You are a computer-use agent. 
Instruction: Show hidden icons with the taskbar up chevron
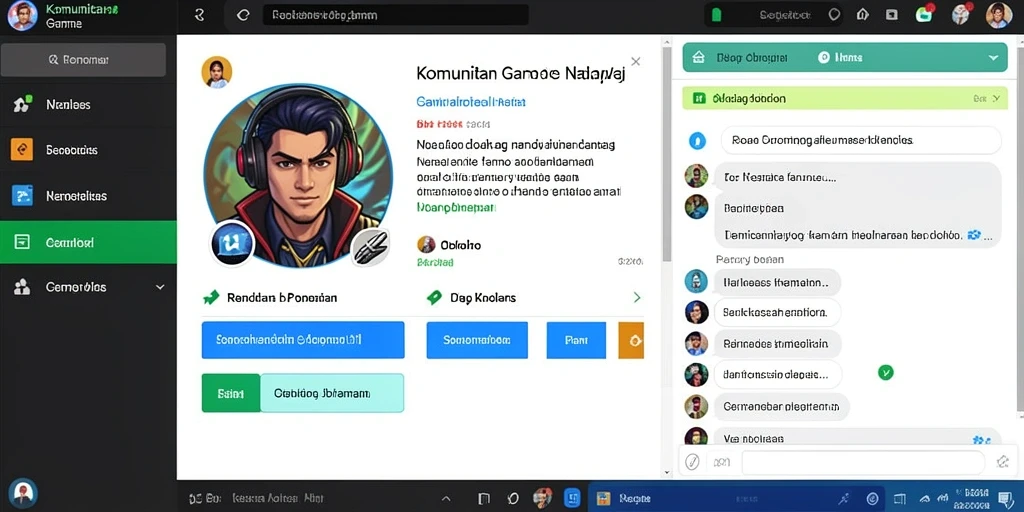pyautogui.click(x=447, y=499)
